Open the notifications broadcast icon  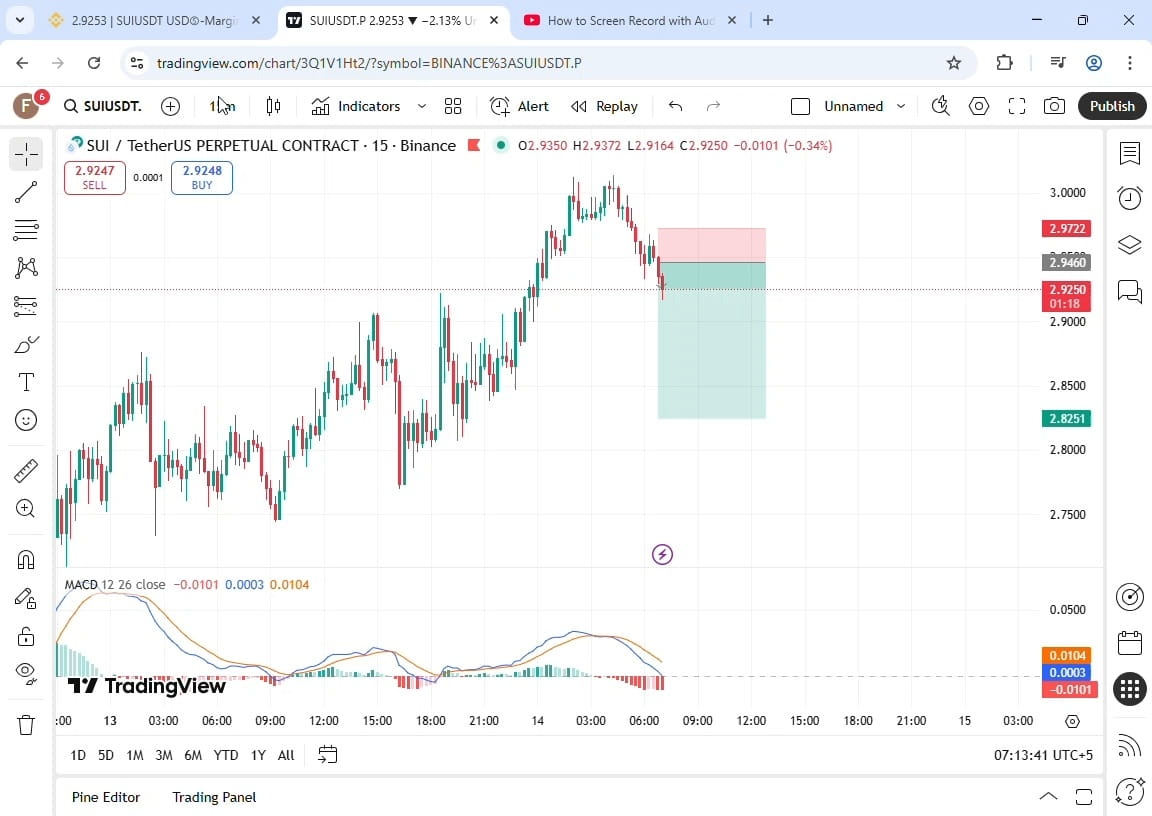[x=1129, y=746]
